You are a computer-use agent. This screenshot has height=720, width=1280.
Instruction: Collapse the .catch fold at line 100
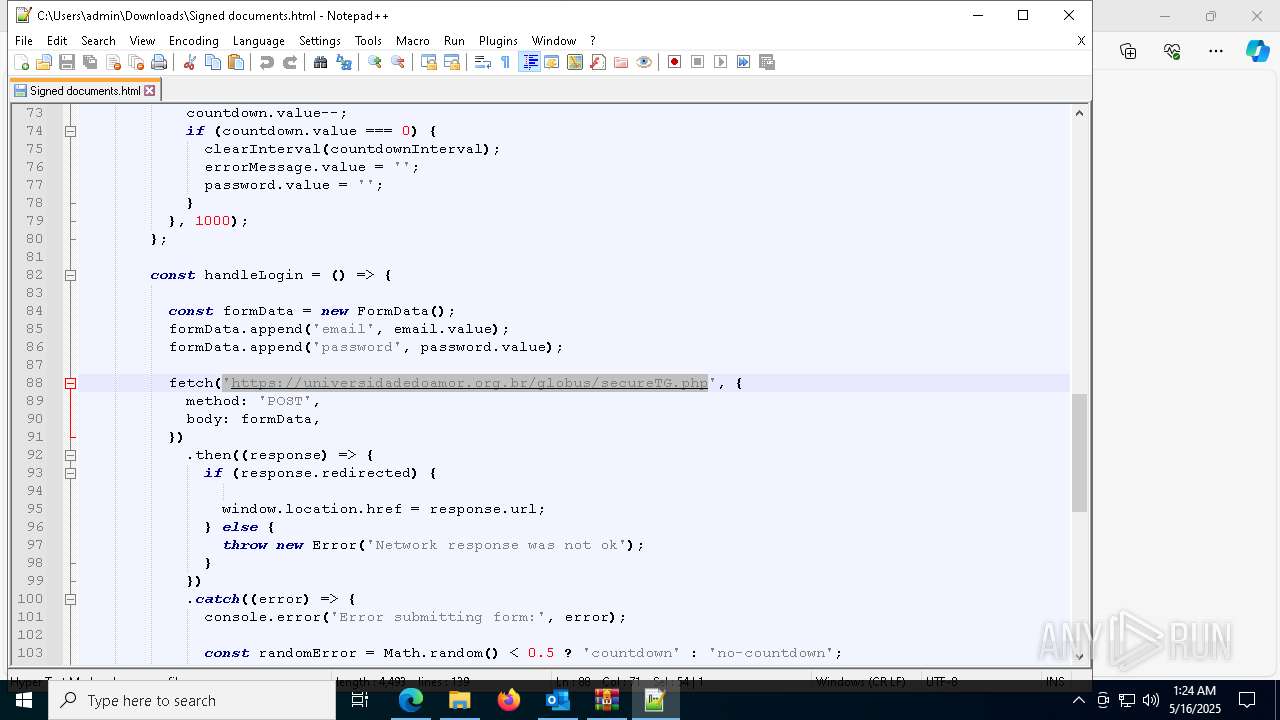[x=70, y=599]
